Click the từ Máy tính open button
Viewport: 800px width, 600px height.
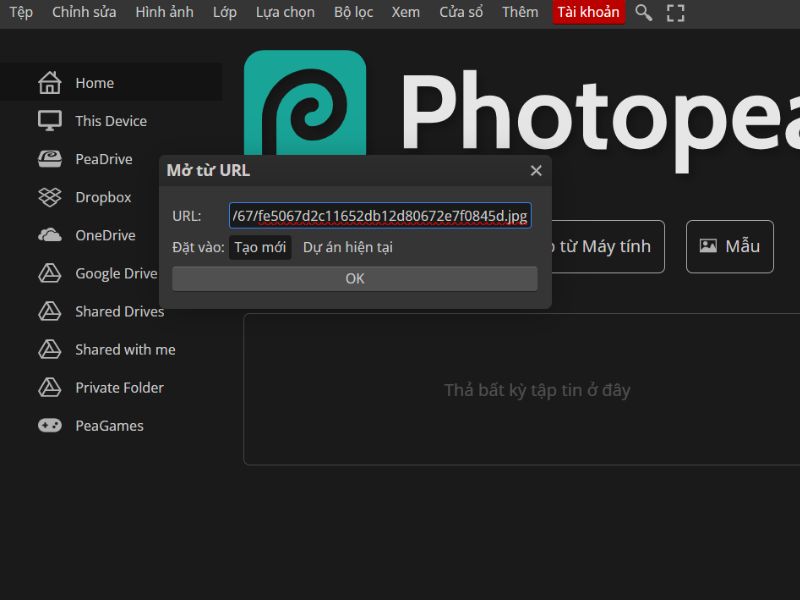coord(608,246)
